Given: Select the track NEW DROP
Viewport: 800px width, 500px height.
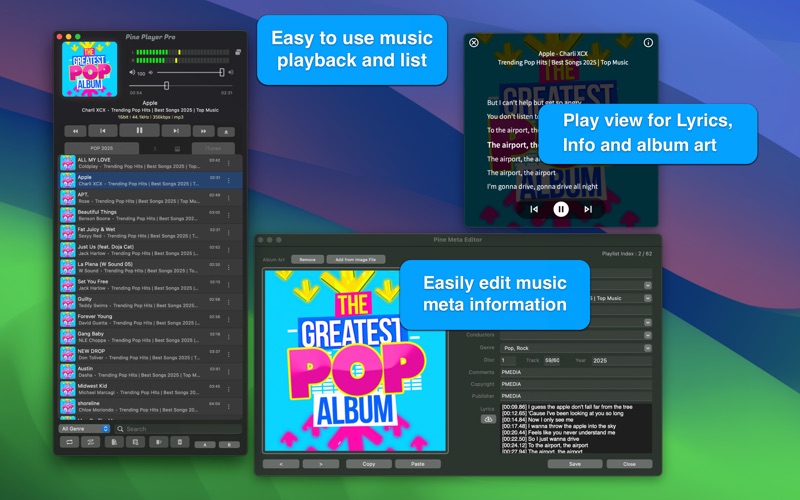Looking at the screenshot, I should (x=151, y=354).
